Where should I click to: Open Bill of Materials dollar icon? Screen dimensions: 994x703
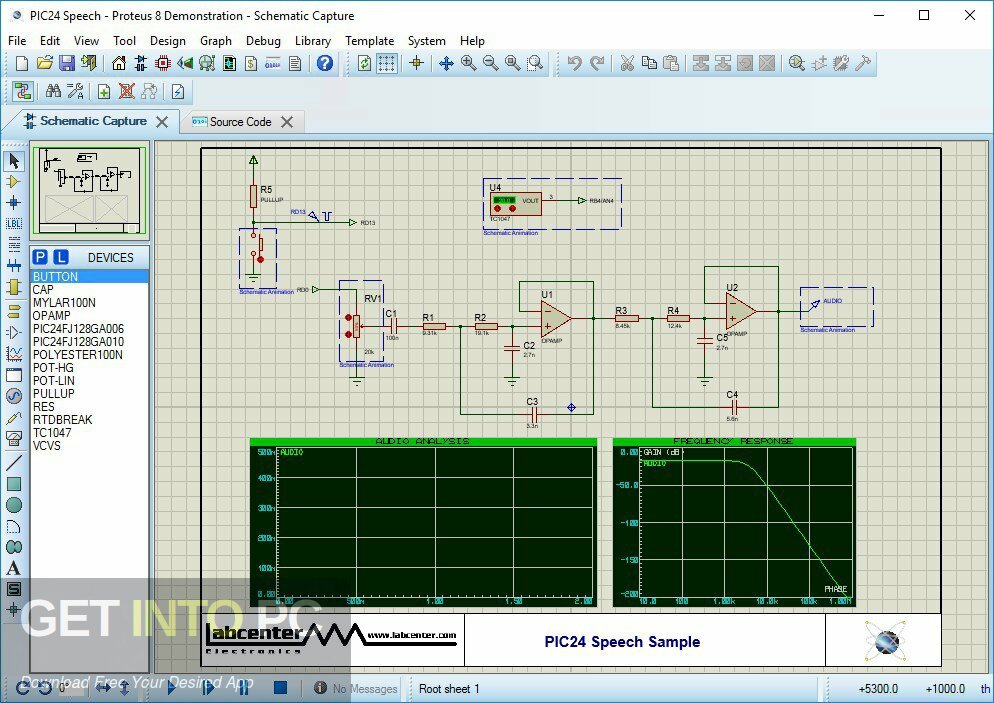[x=251, y=63]
